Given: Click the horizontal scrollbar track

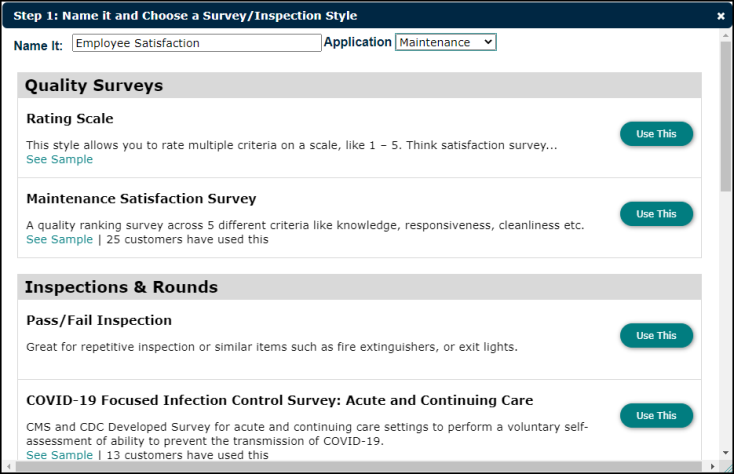Looking at the screenshot, I should click(x=359, y=466).
